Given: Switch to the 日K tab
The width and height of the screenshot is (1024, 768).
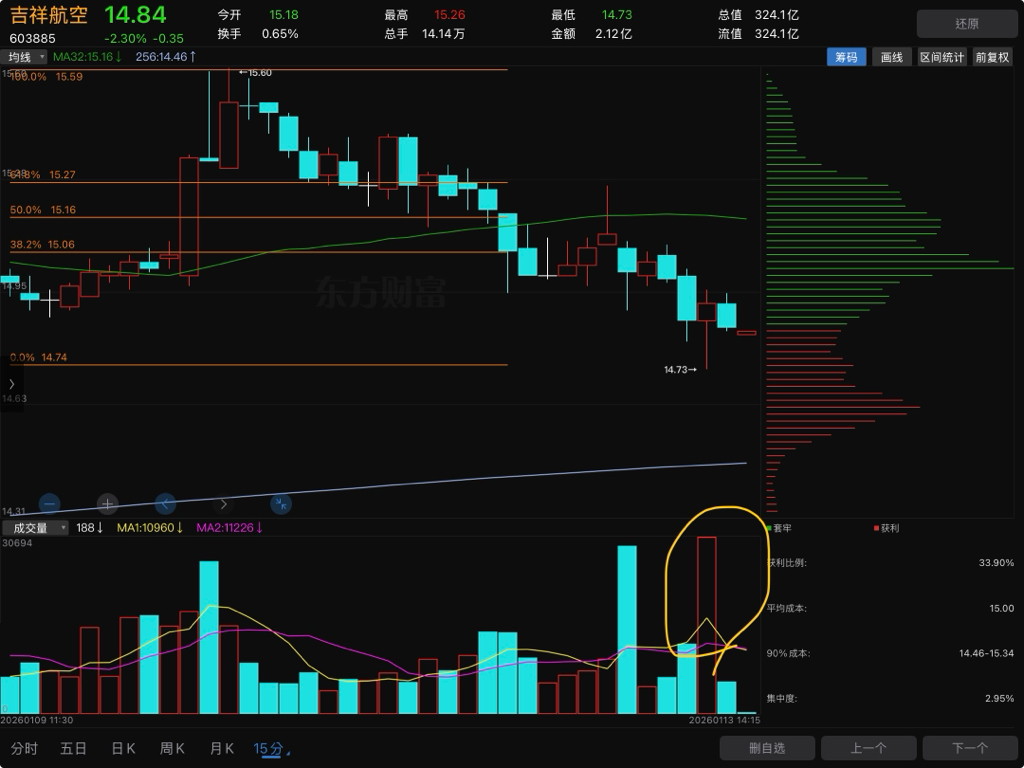Looking at the screenshot, I should tap(123, 748).
